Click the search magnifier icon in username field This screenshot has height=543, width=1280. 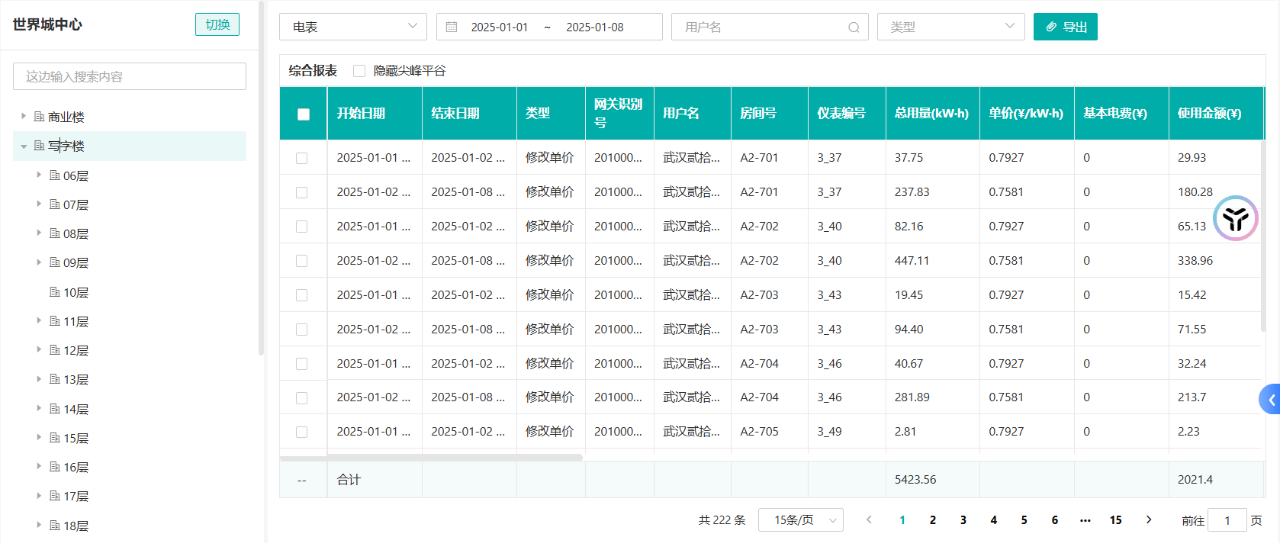click(x=853, y=27)
